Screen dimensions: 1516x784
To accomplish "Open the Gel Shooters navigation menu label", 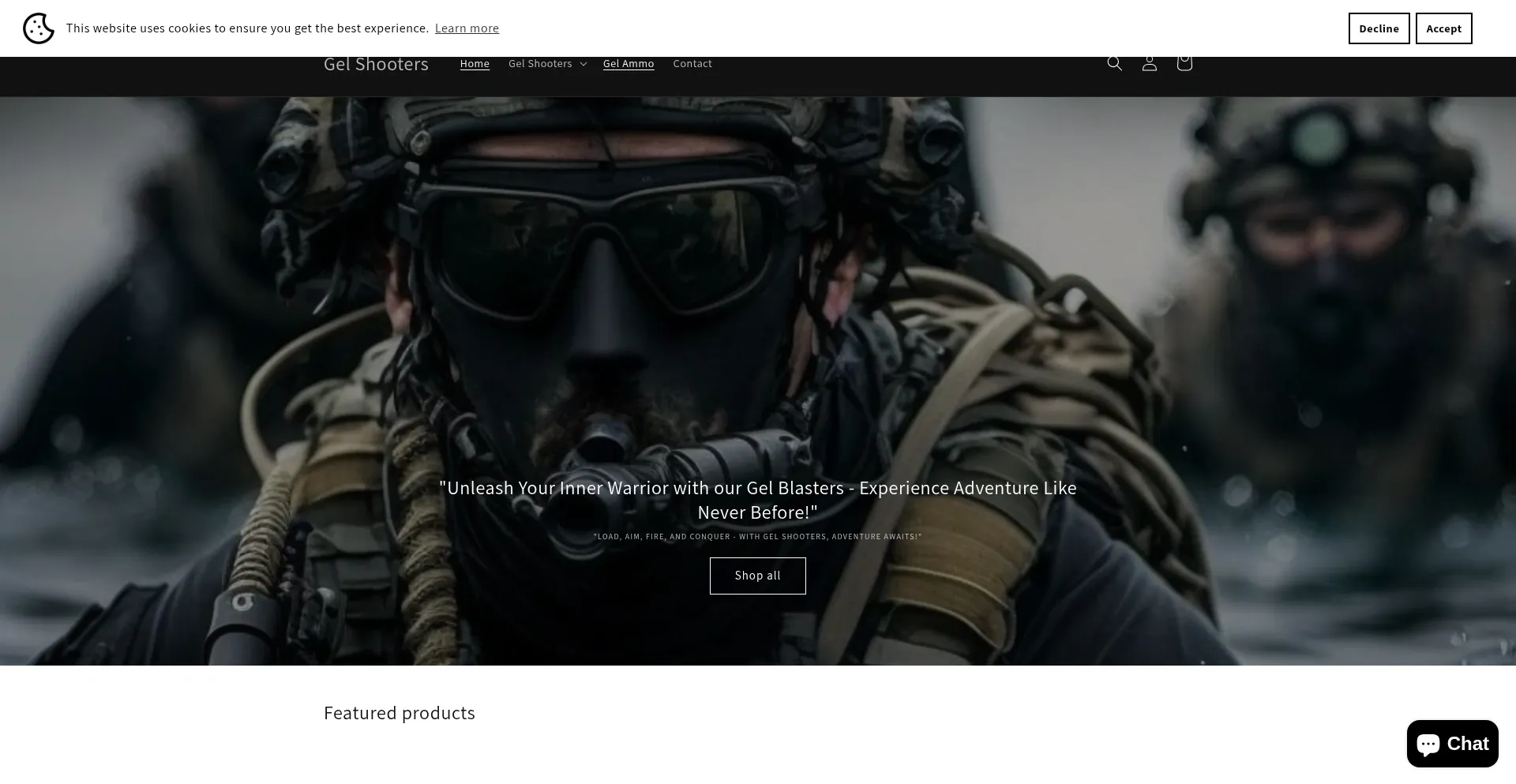I will pos(540,64).
